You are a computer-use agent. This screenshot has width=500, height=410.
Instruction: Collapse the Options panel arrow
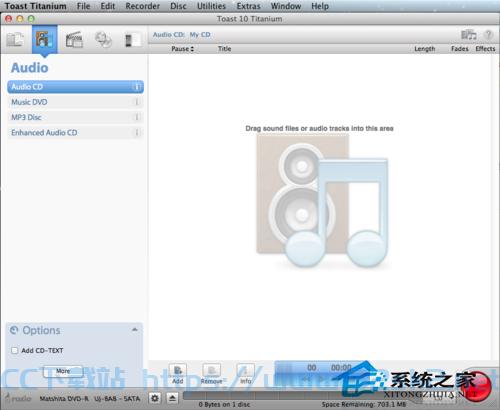135,330
